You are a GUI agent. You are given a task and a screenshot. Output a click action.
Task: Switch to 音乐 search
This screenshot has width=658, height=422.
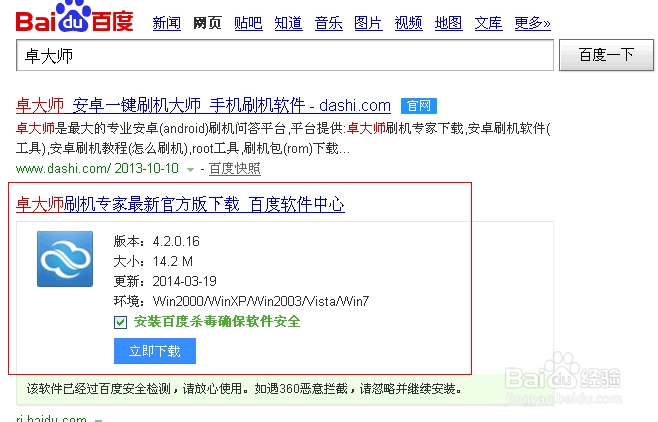click(x=329, y=23)
